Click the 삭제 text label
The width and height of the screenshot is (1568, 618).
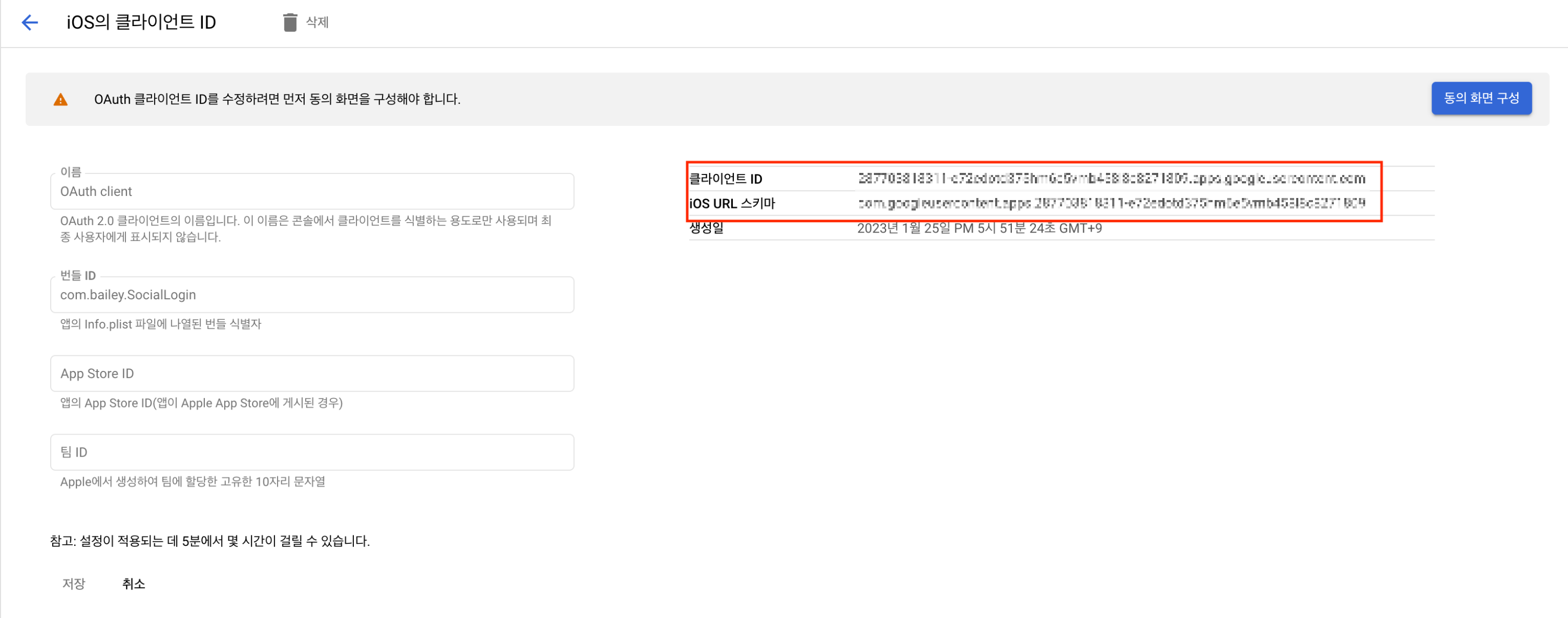click(317, 22)
